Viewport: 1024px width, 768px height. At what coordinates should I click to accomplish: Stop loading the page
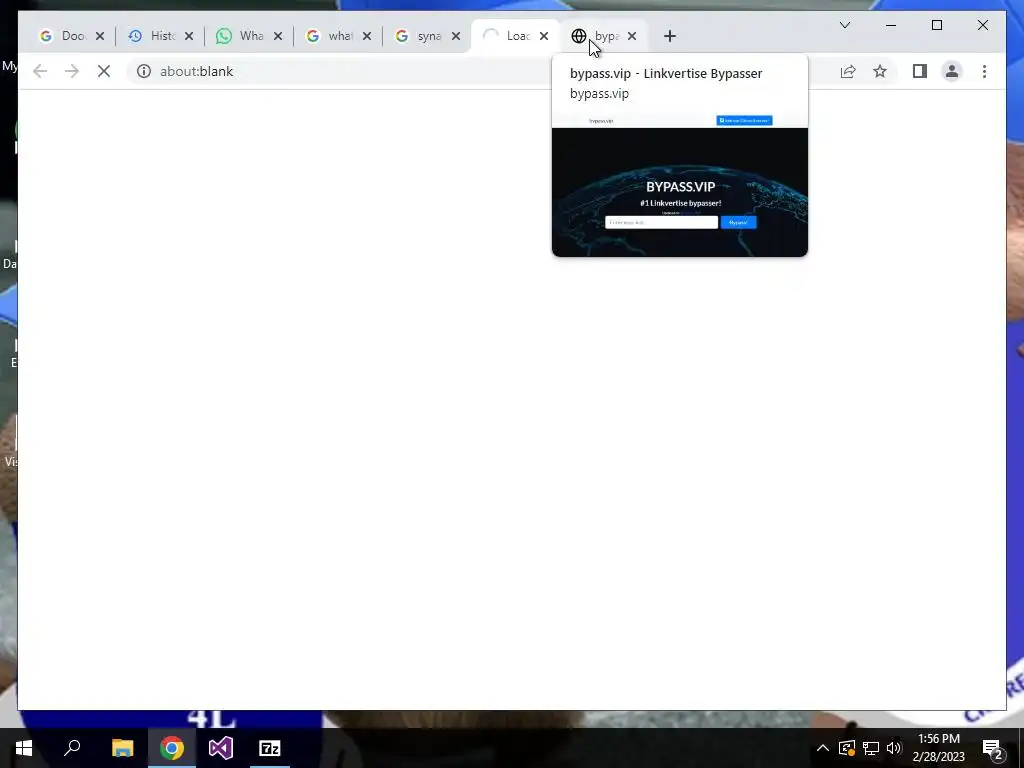(x=104, y=71)
